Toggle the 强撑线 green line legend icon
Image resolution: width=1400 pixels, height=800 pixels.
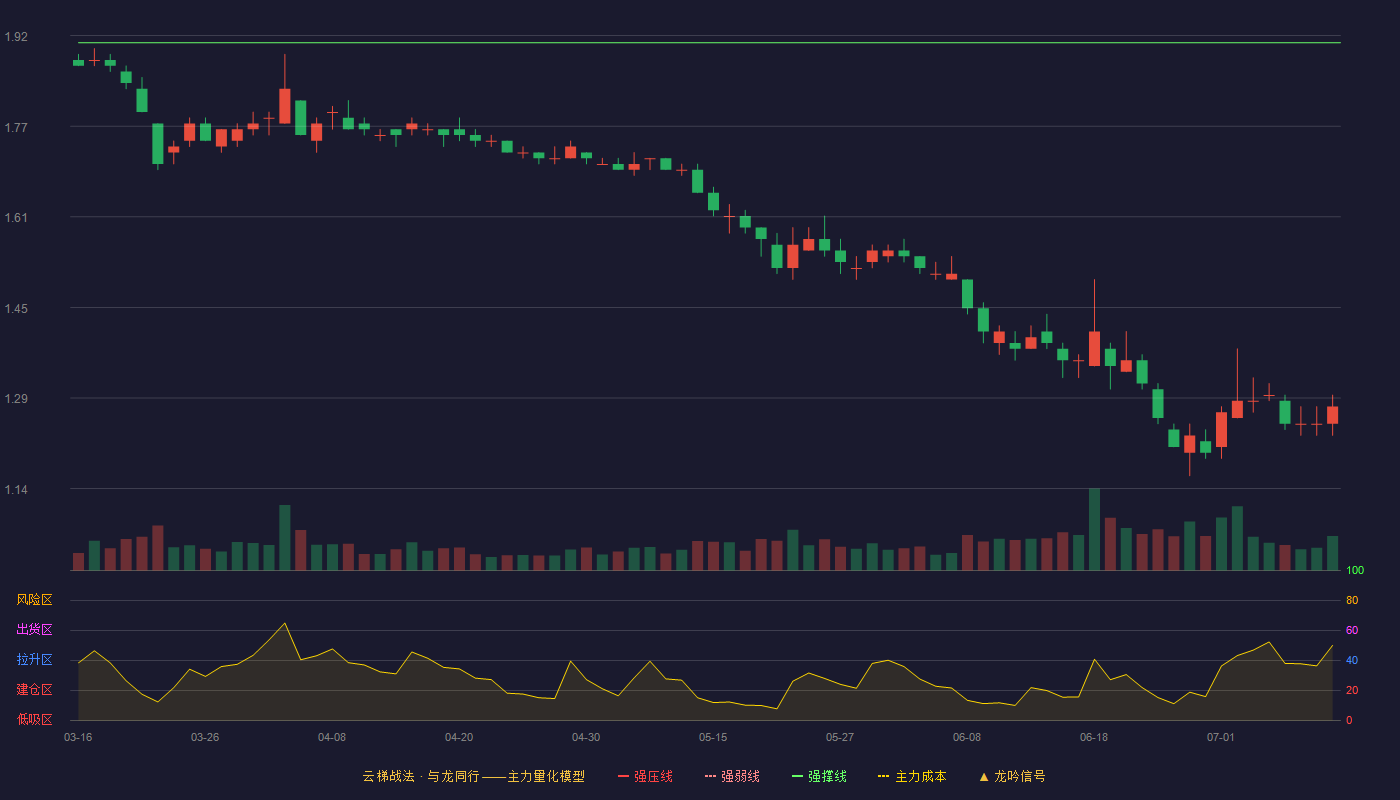click(797, 776)
